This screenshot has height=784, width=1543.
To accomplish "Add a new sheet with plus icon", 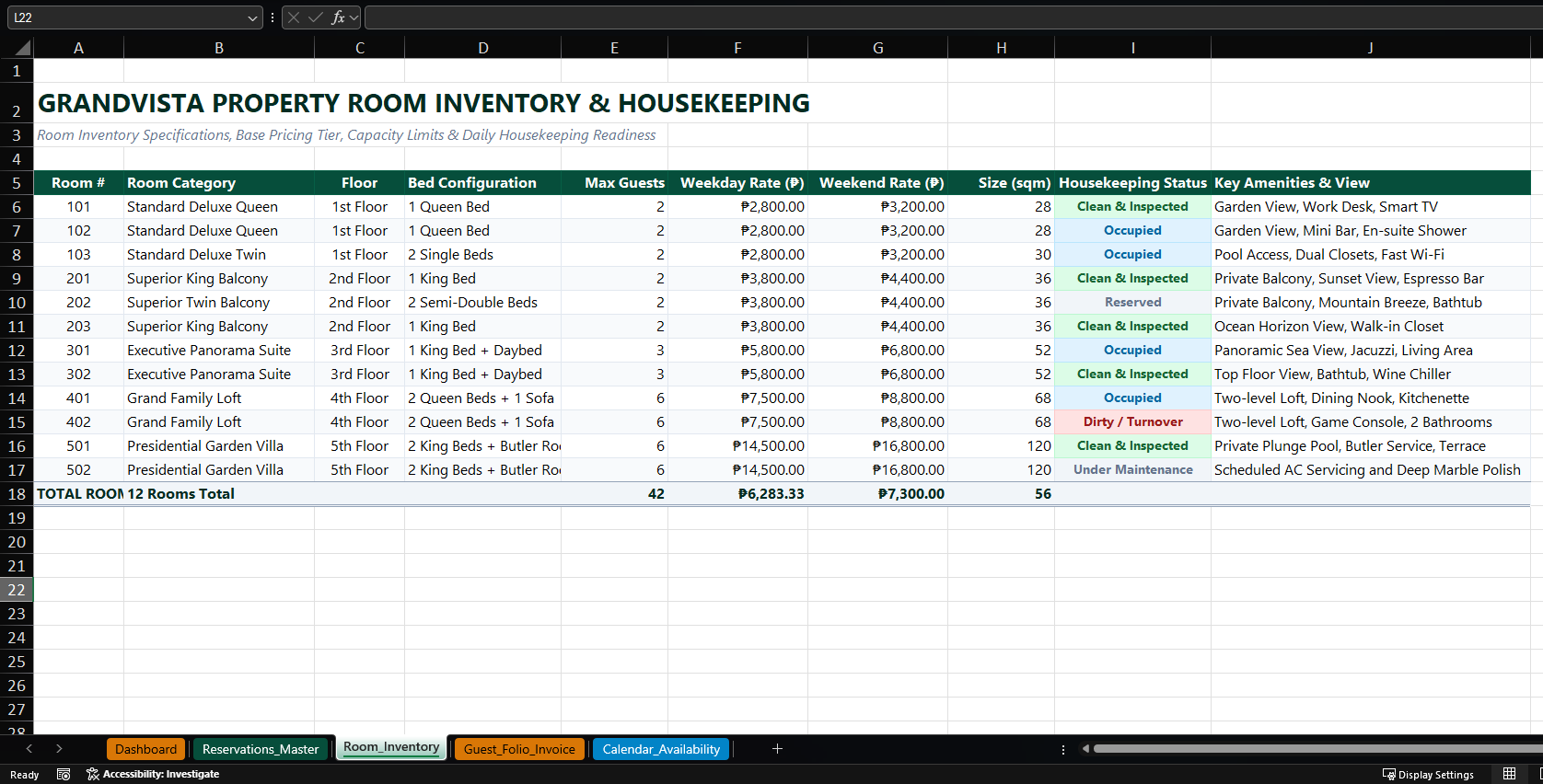I will (777, 749).
